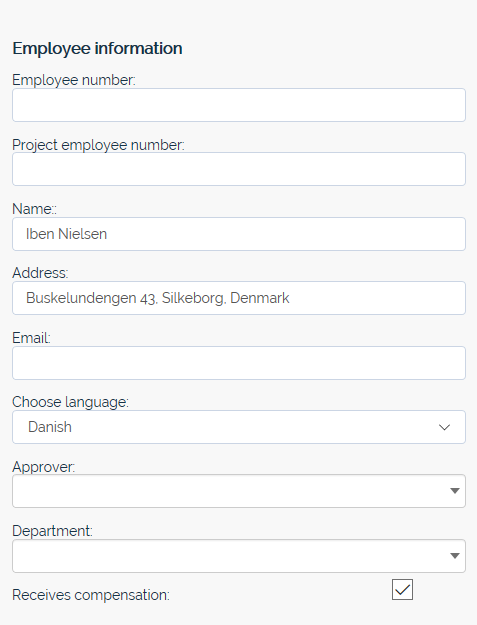This screenshot has height=625, width=477.
Task: Expand the empty Approver combo box
Action: pyautogui.click(x=239, y=491)
